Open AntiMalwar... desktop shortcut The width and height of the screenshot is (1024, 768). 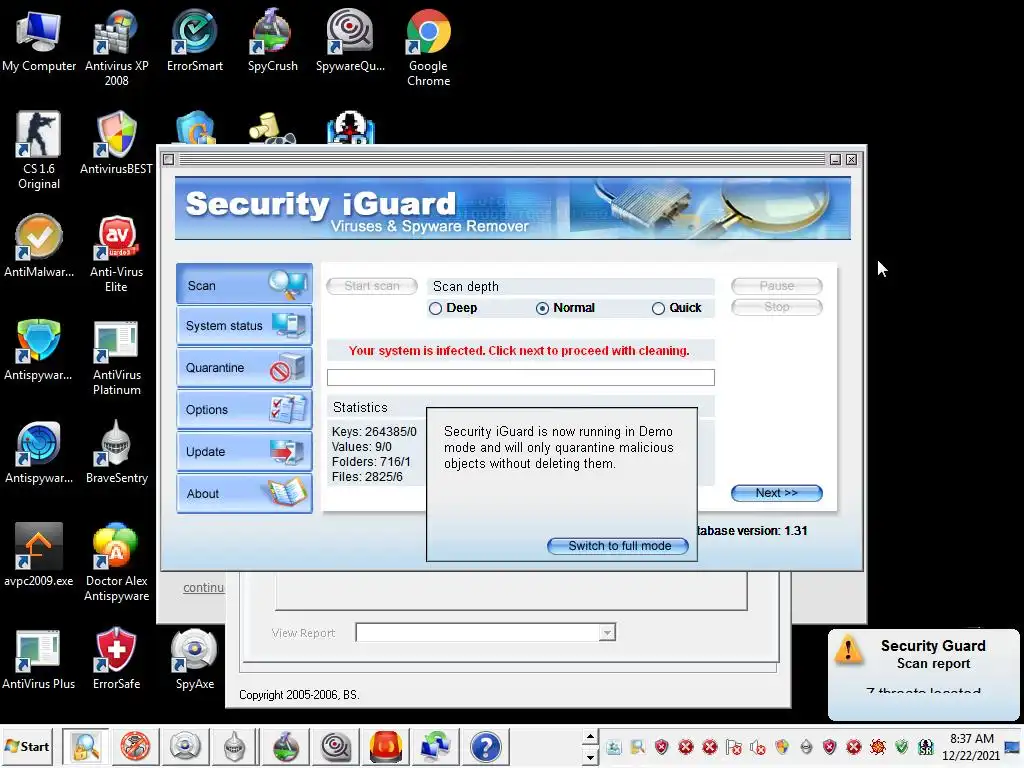tap(39, 246)
